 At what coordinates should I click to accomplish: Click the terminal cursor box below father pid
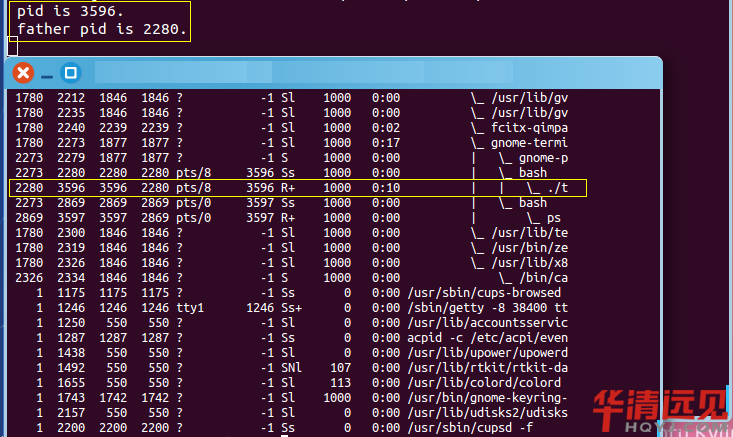coord(12,46)
